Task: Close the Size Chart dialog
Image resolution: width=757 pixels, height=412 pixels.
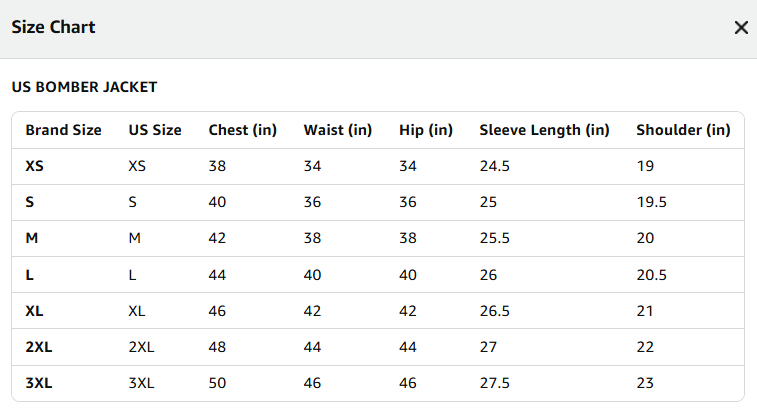Action: click(741, 28)
